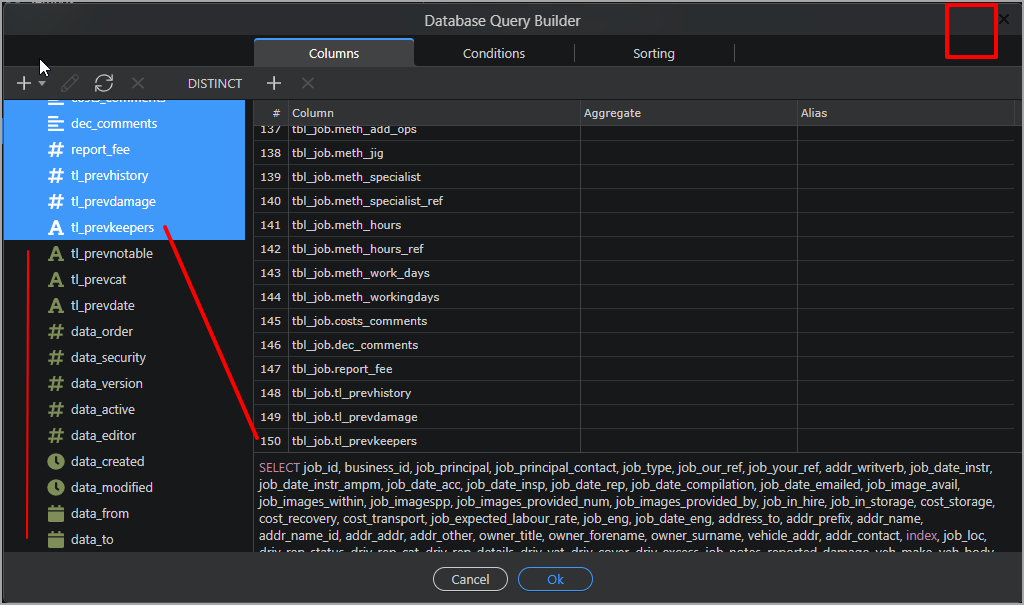Select the data_order number type icon
The height and width of the screenshot is (605, 1024).
56,332
